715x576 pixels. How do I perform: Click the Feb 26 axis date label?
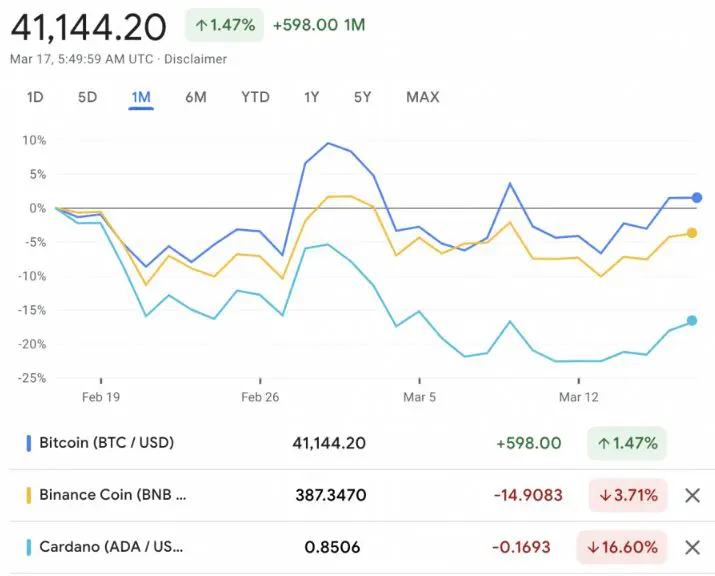pos(260,397)
